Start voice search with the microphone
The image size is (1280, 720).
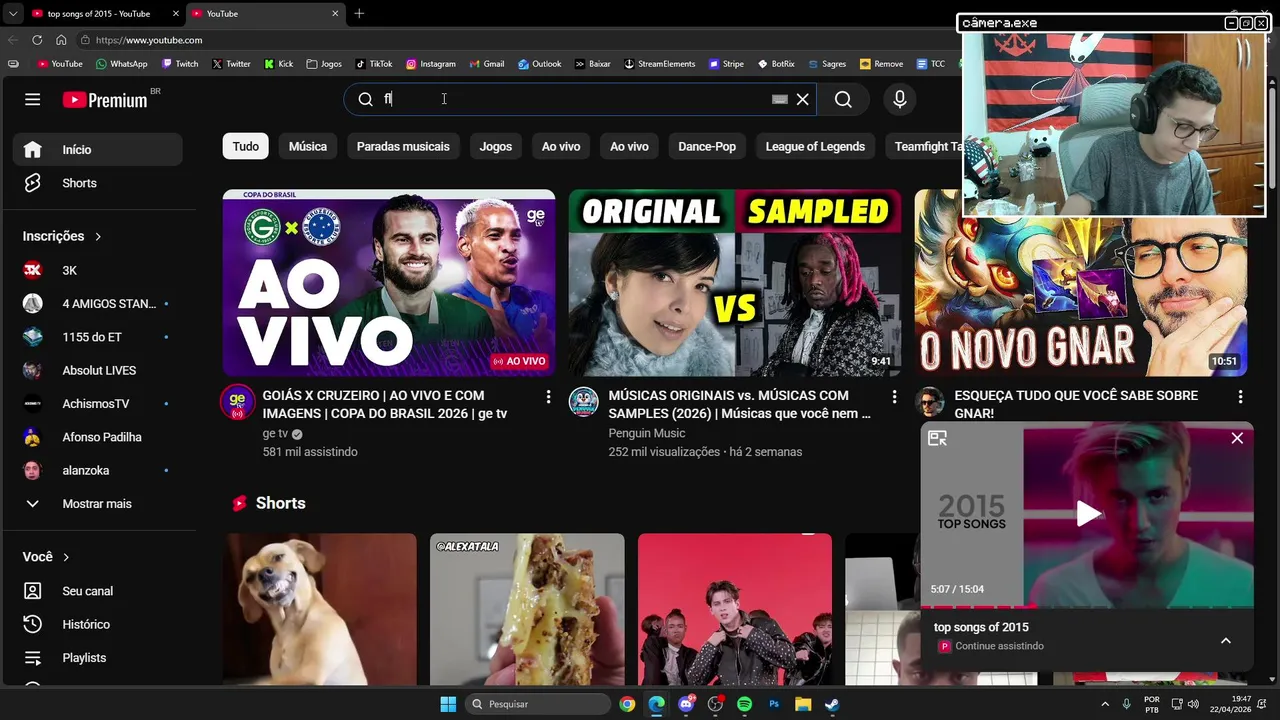(899, 99)
